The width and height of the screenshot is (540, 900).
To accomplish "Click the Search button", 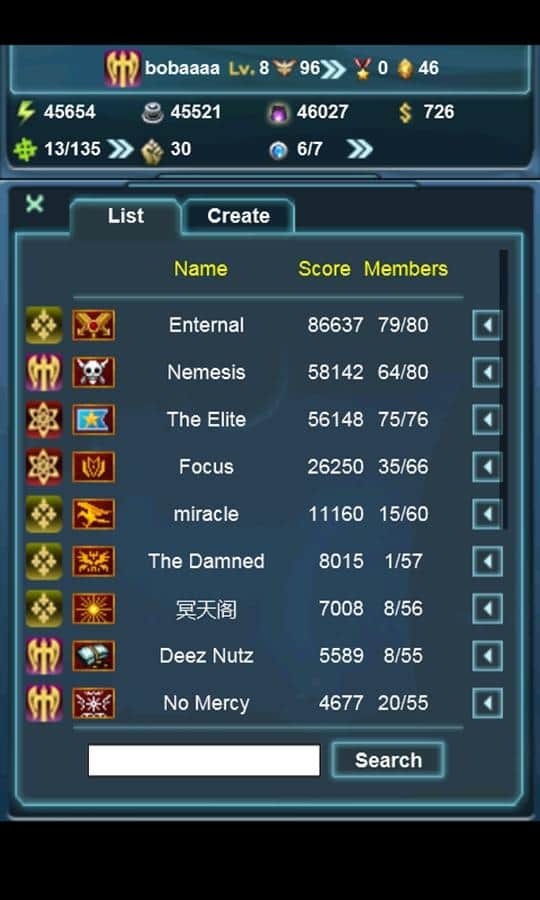I will coord(389,760).
